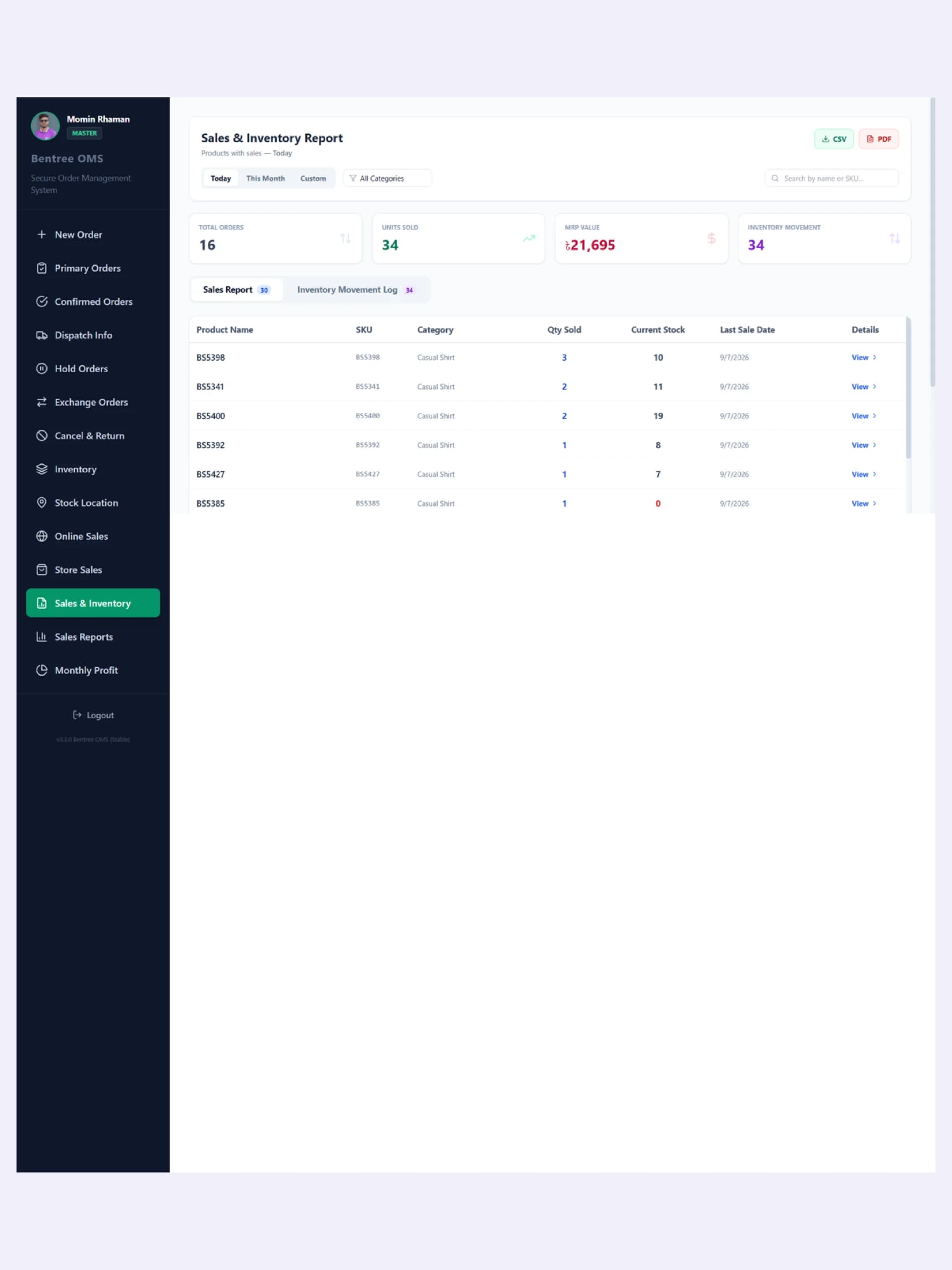Expand the chevron on the BS5385 row
Screen dimensions: 952x1270
click(x=875, y=504)
